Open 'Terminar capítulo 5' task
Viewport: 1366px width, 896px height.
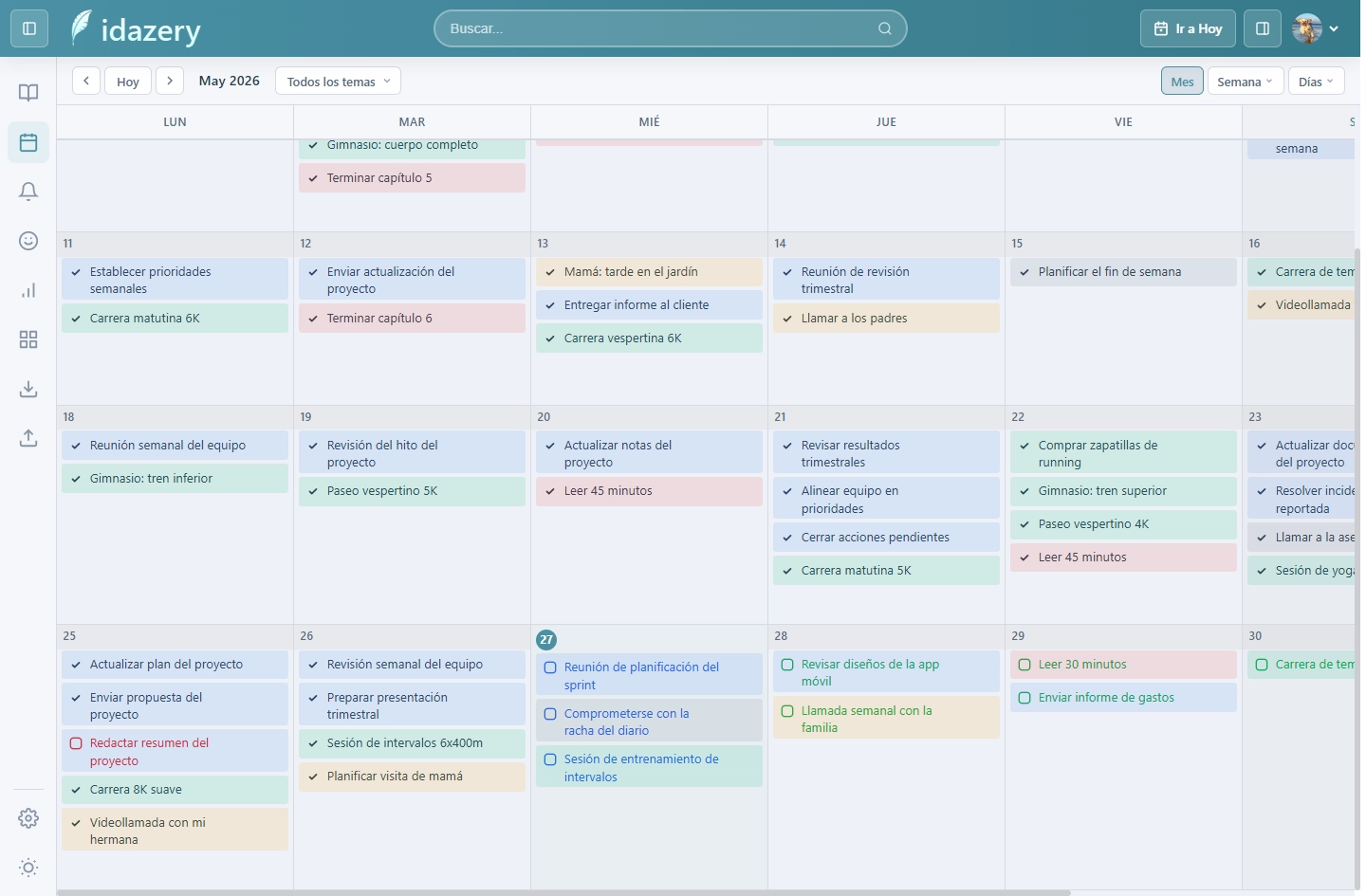(412, 178)
